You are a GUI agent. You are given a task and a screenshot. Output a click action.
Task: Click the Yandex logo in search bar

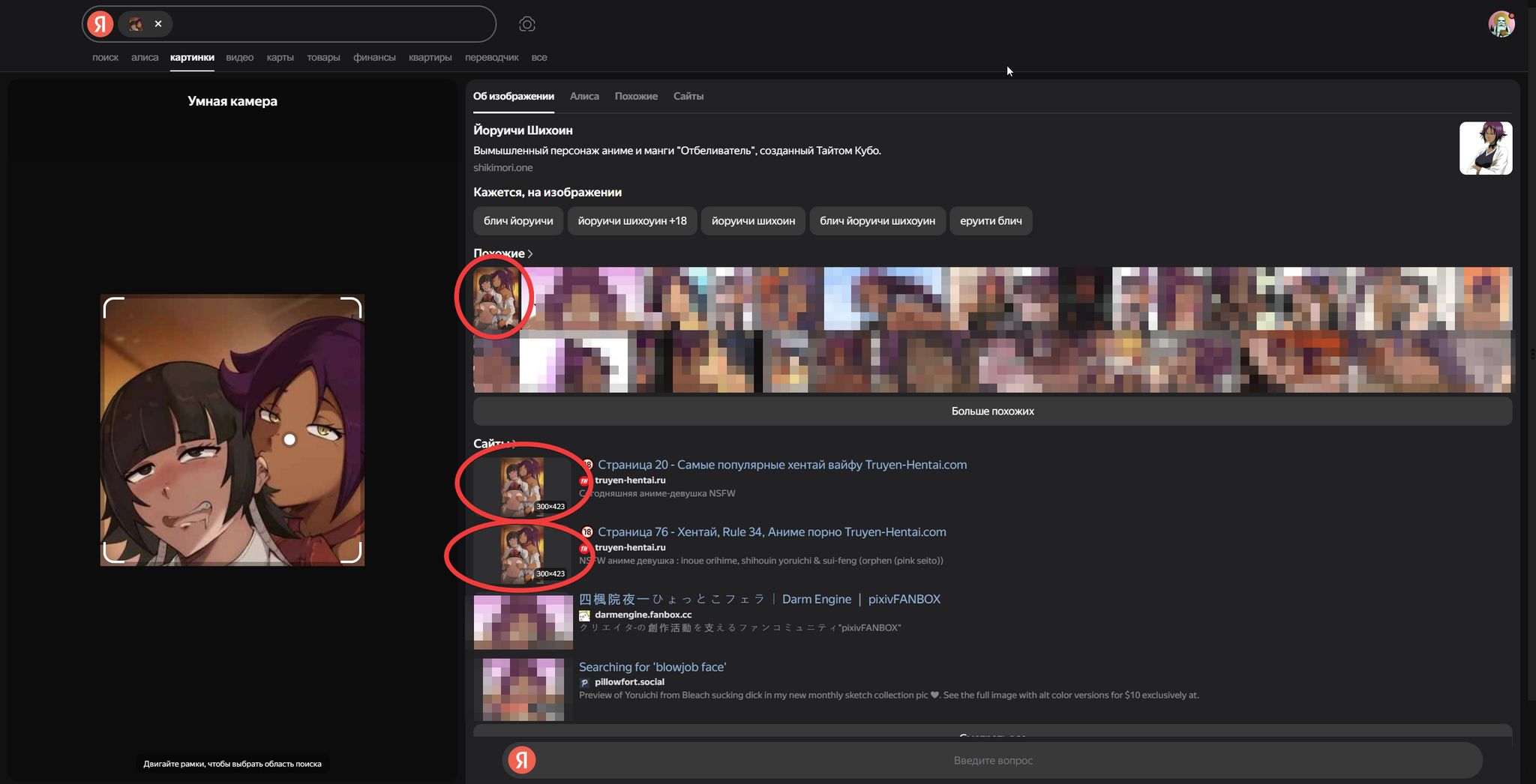pos(100,24)
